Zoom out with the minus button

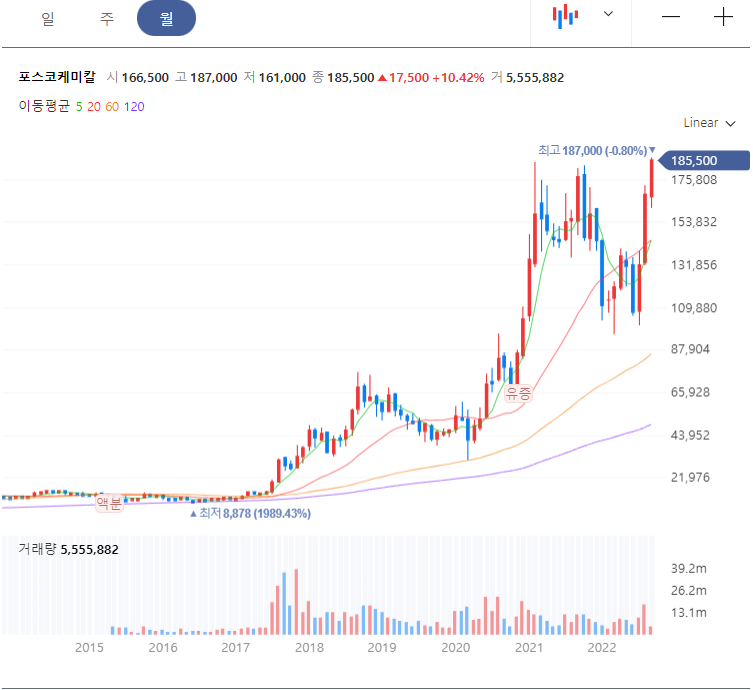[x=671, y=17]
